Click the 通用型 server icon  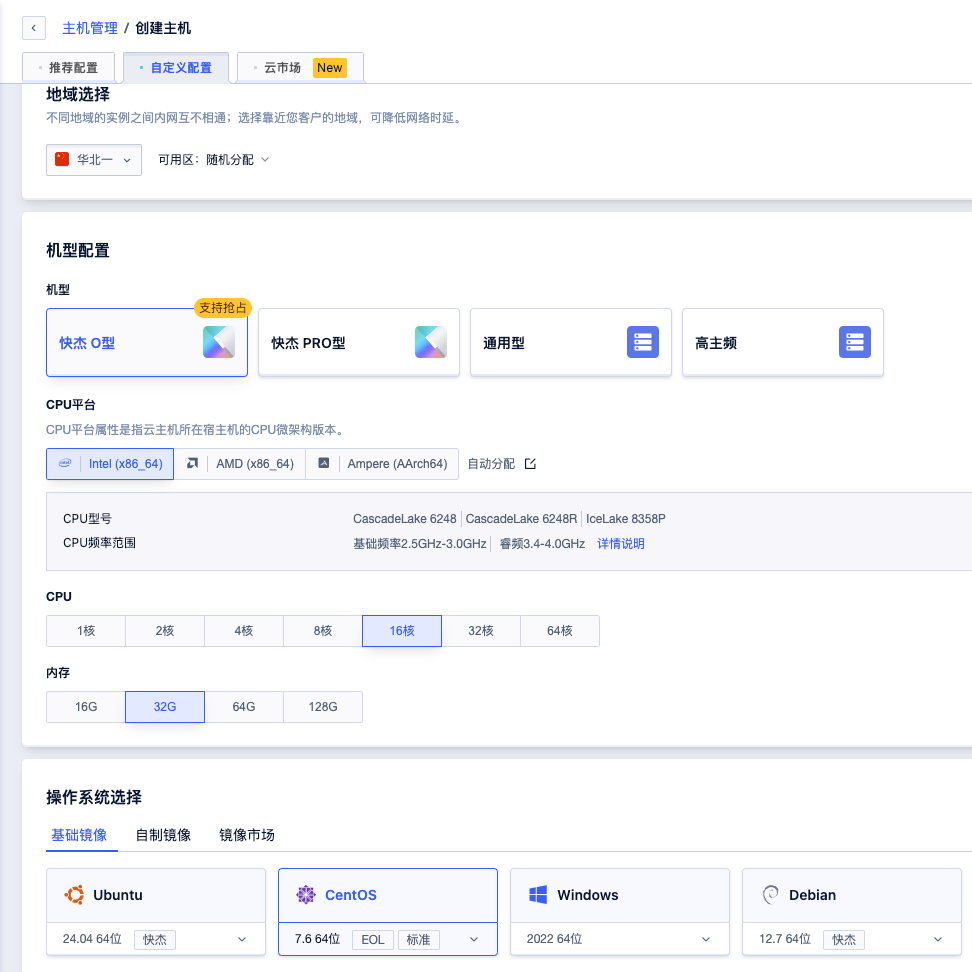[643, 342]
